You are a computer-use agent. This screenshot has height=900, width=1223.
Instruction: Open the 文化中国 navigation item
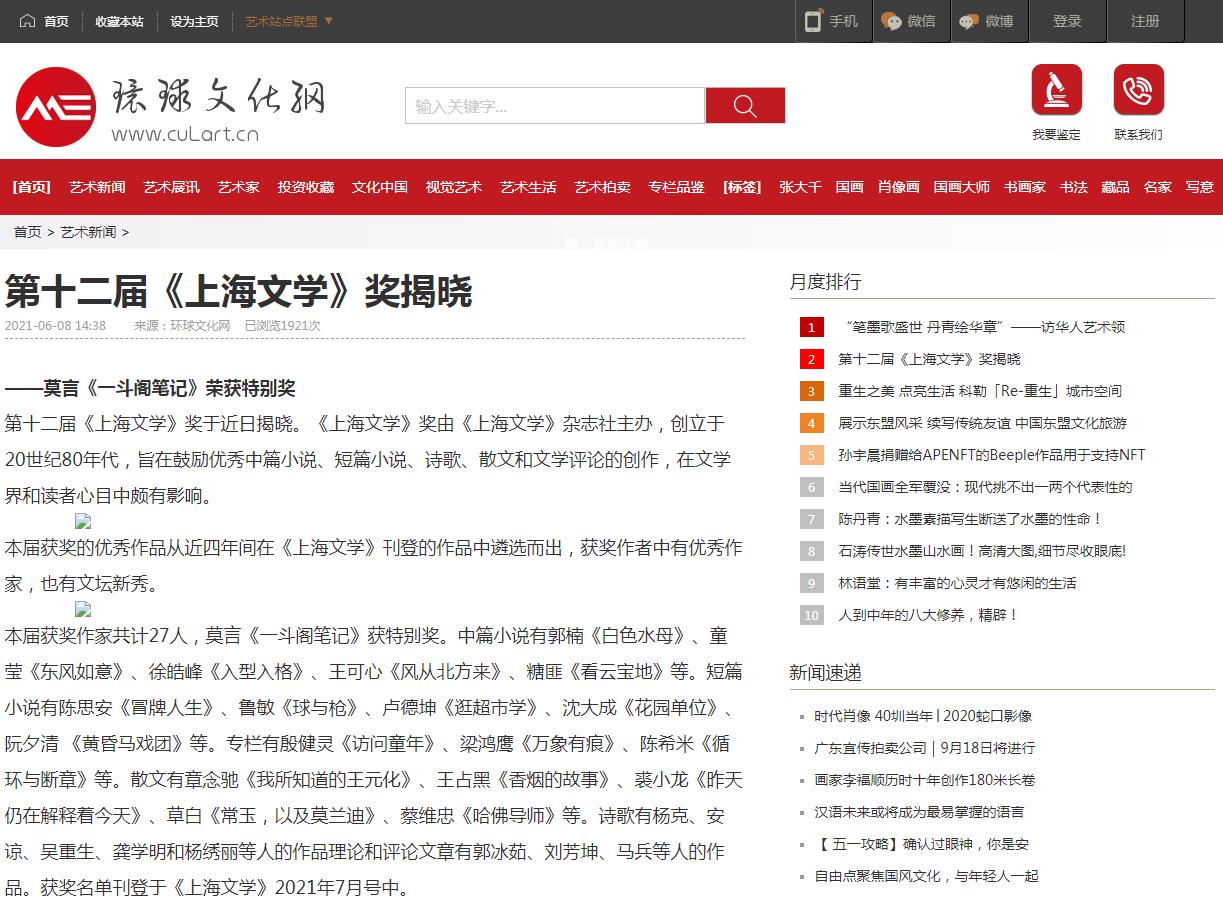379,187
